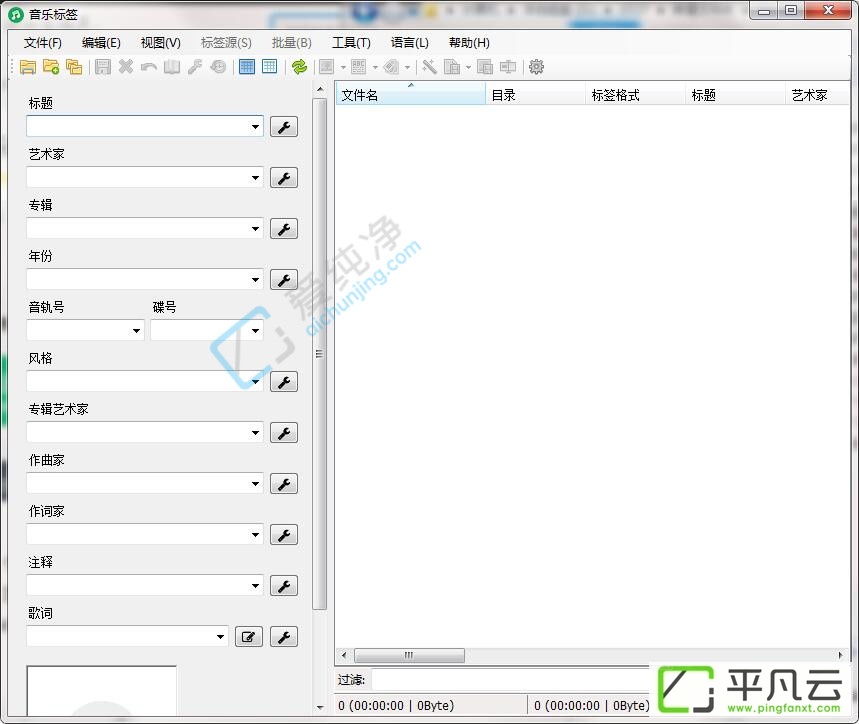Open the 文件(F) menu
Image resolution: width=859 pixels, height=724 pixels.
43,43
